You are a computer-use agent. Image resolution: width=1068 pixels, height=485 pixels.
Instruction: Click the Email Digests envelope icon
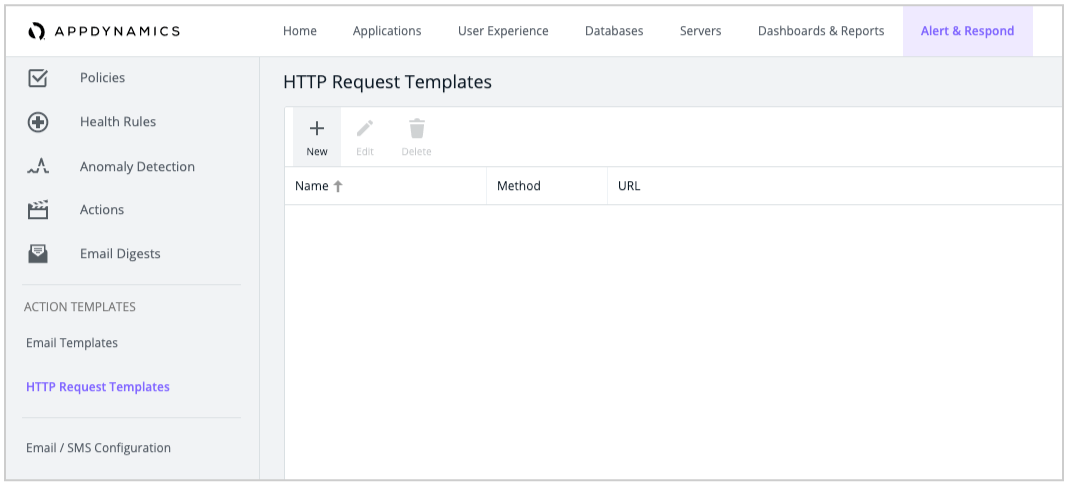(x=37, y=254)
